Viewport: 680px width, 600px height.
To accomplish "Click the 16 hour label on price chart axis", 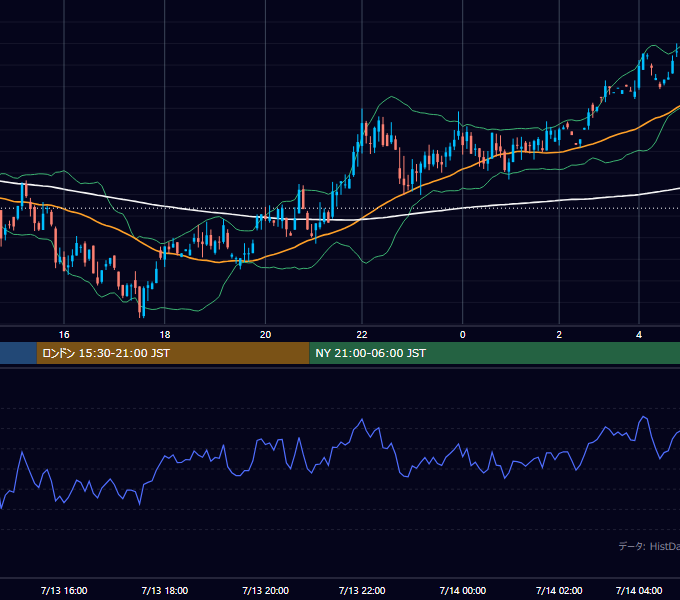I will [64, 335].
